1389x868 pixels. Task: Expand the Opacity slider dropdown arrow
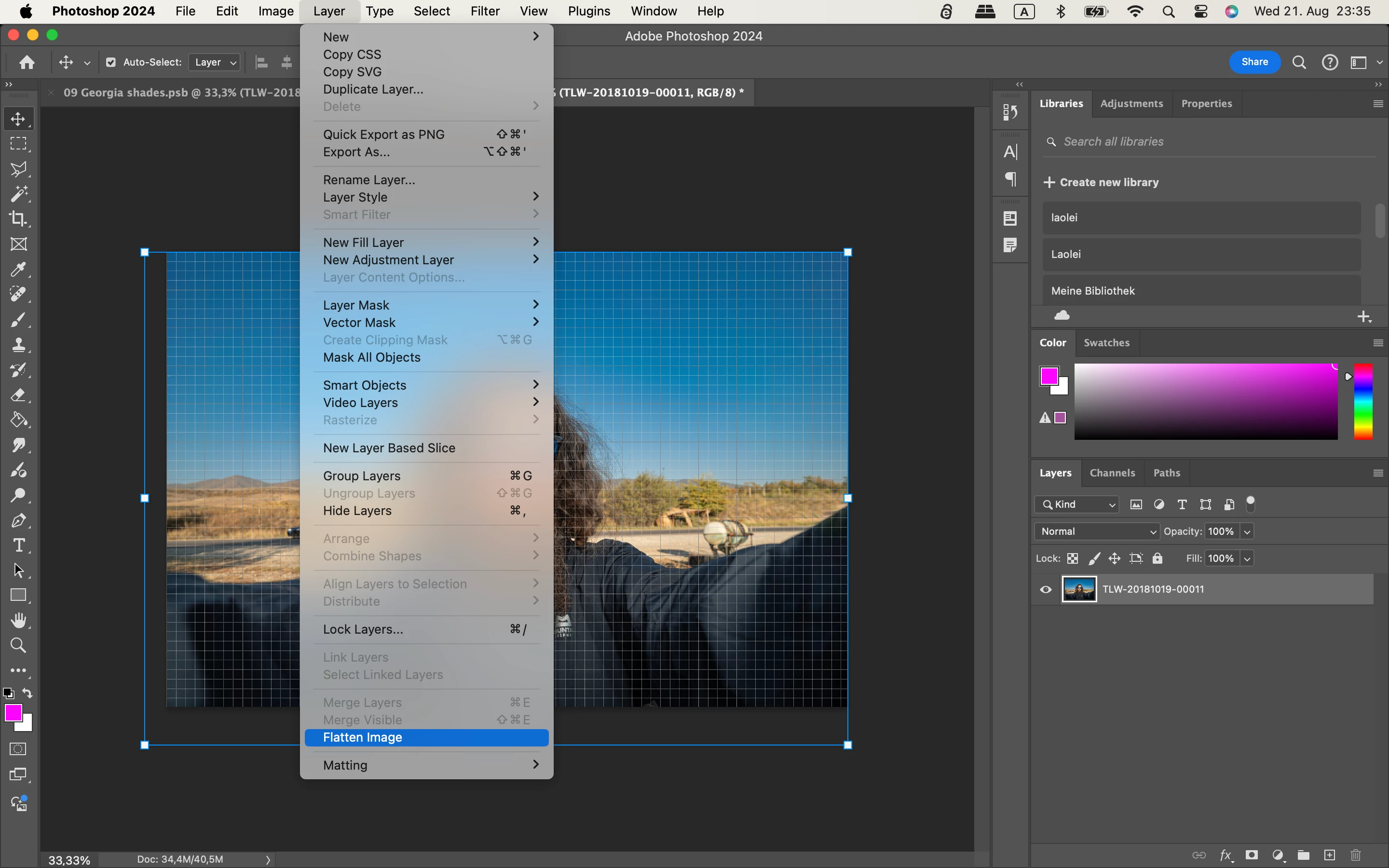pos(1247,531)
